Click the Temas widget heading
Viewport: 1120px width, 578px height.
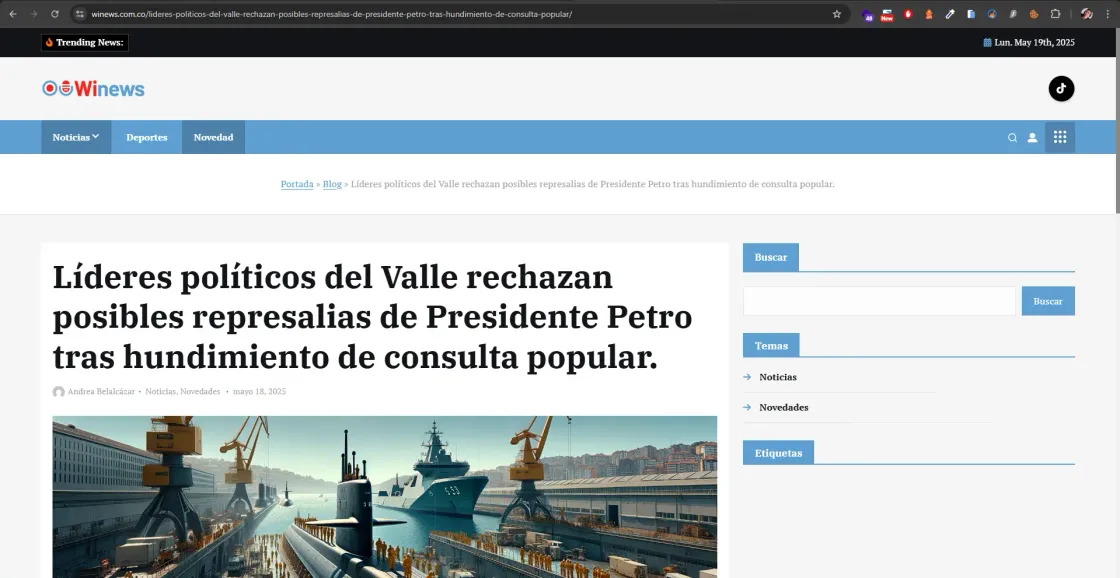pyautogui.click(x=771, y=346)
